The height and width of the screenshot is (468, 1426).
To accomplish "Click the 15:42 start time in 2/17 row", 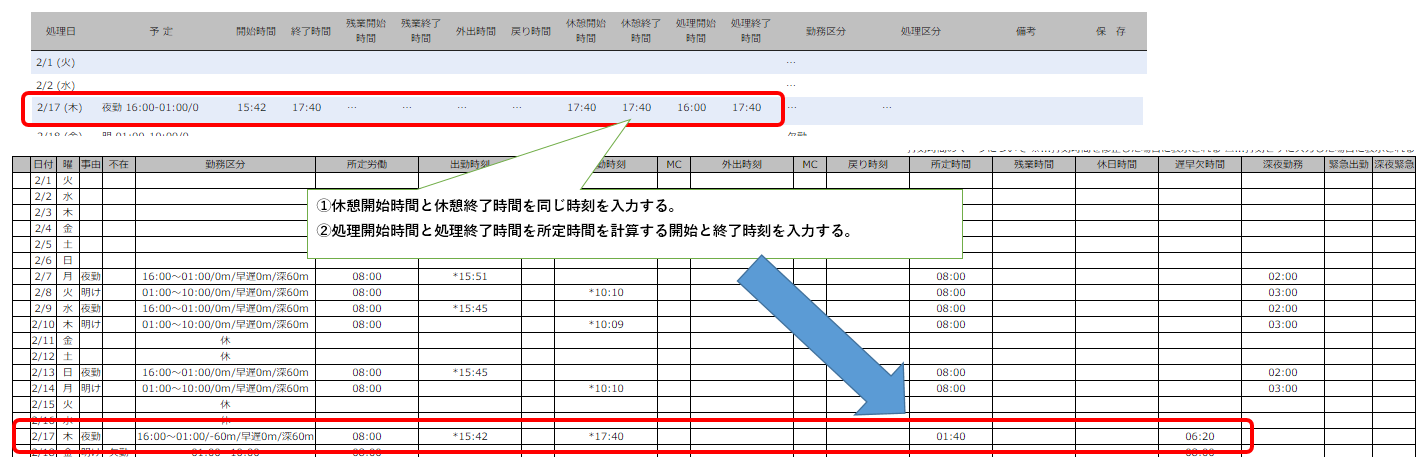I will coord(251,107).
